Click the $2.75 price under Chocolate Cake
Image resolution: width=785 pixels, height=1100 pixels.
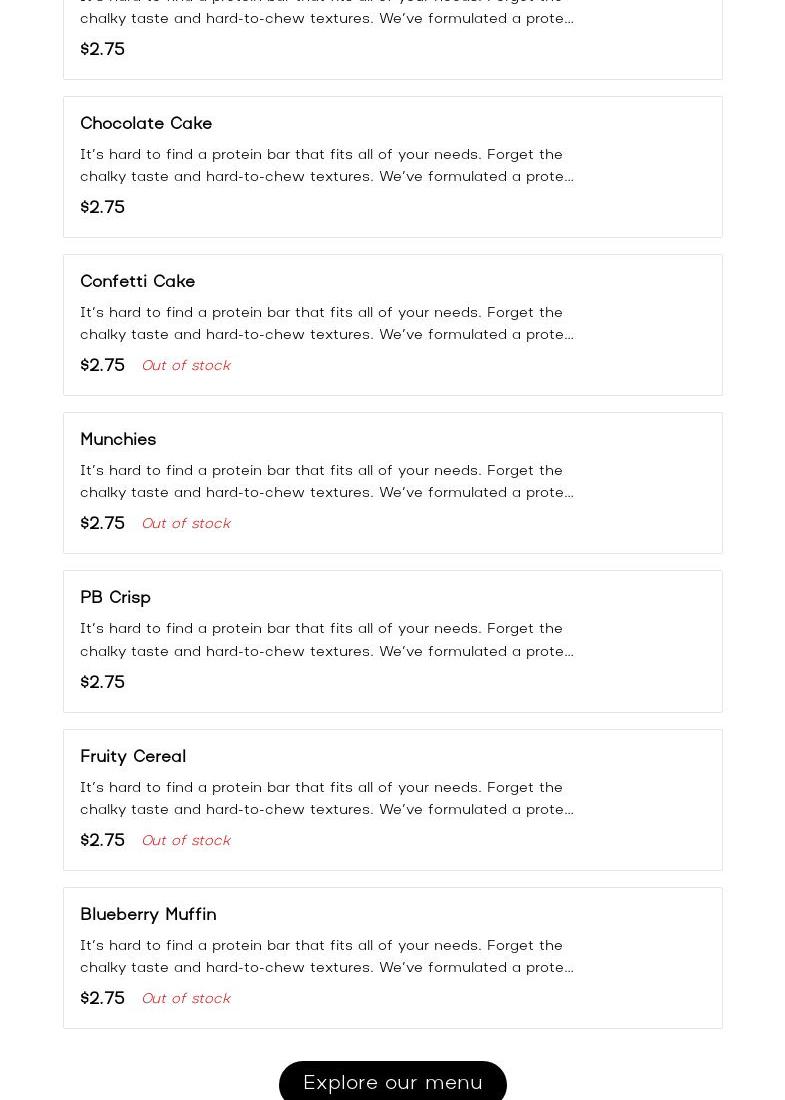pyautogui.click(x=102, y=208)
